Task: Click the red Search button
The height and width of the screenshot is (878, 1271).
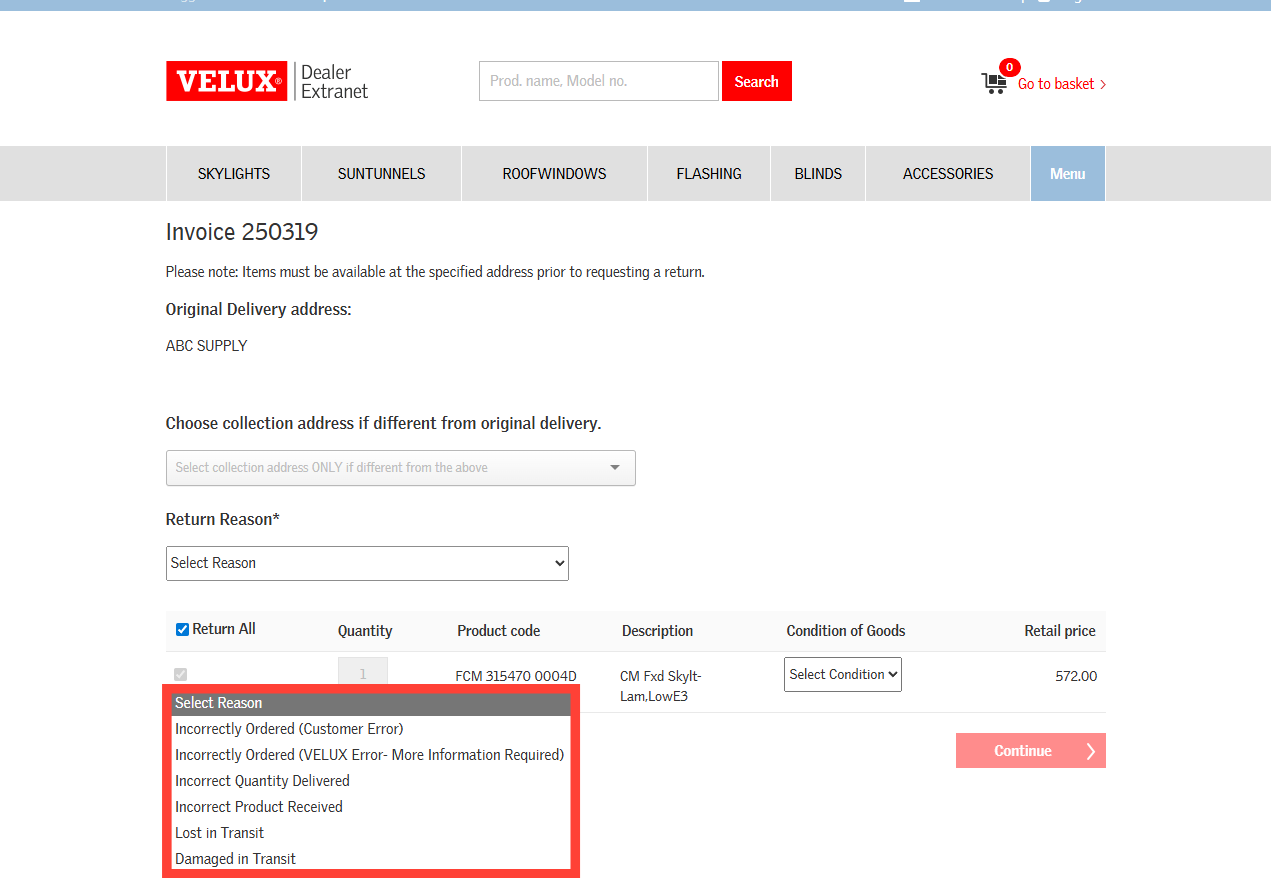Action: [x=757, y=81]
